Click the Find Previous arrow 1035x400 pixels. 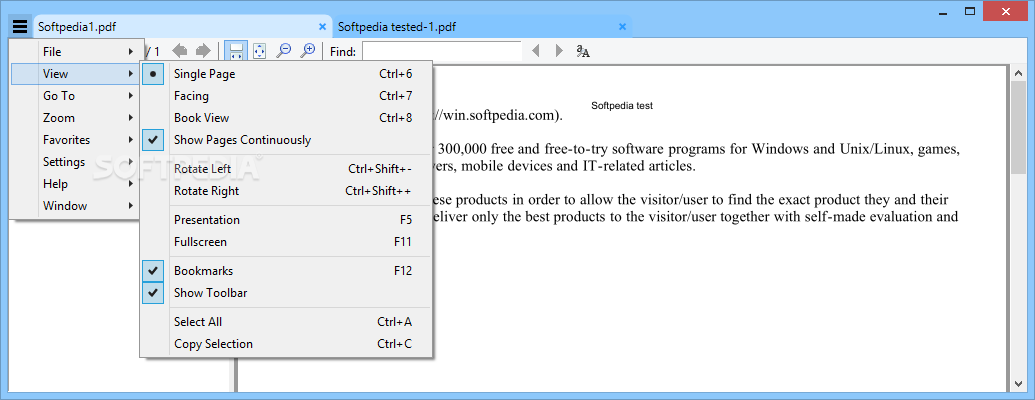536,51
